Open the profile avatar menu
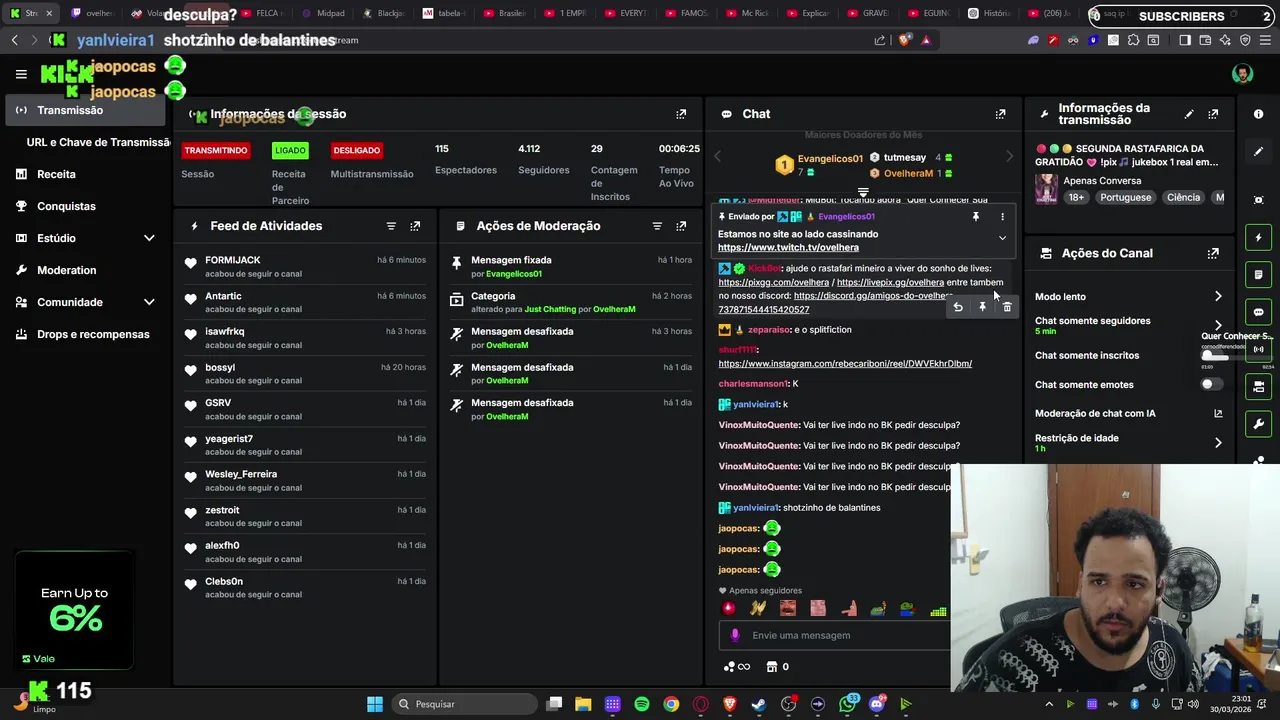Image resolution: width=1280 pixels, height=720 pixels. [1242, 74]
